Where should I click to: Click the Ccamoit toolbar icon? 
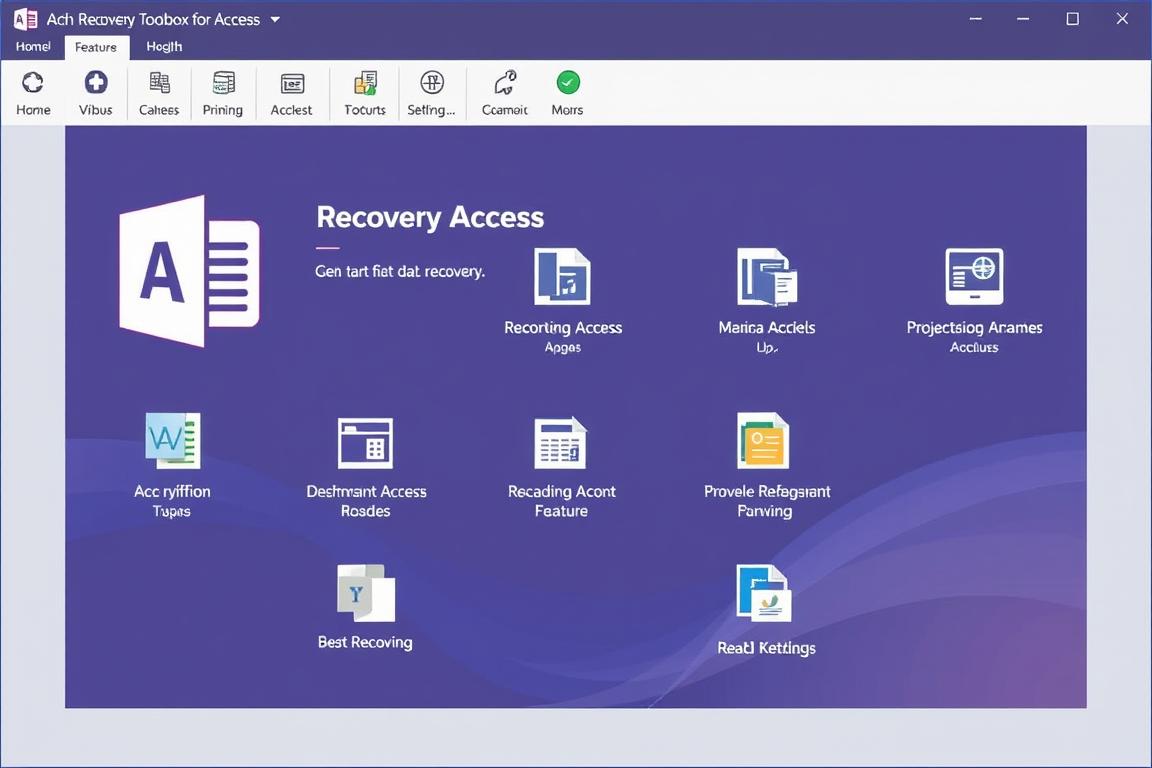point(505,83)
